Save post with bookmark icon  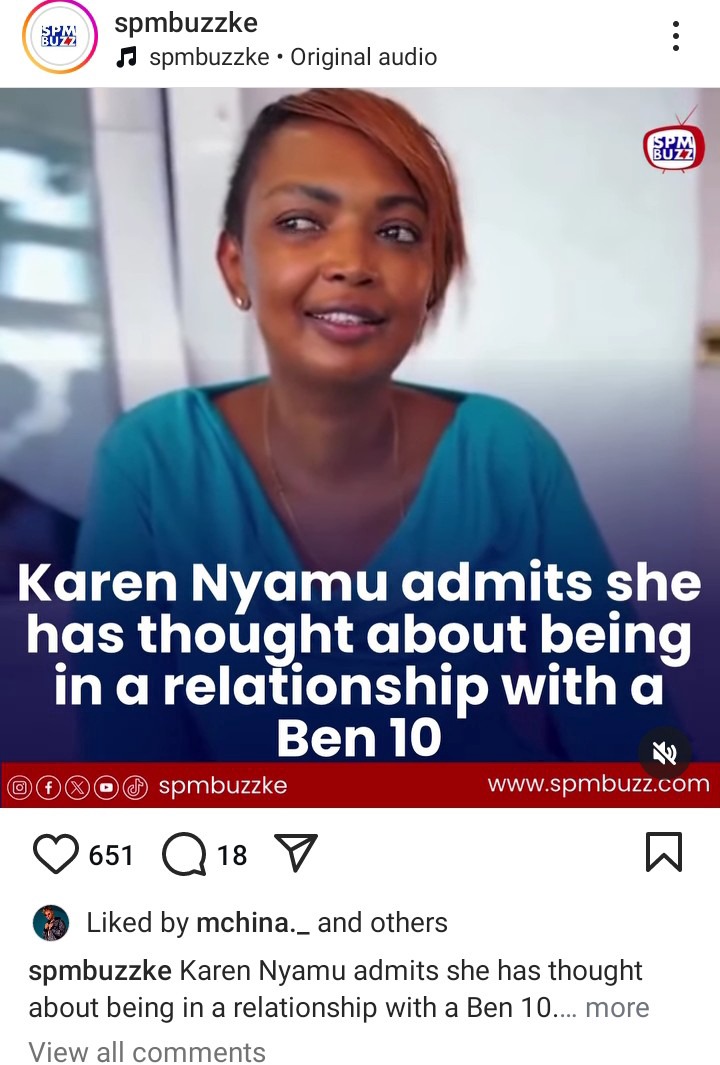pos(664,852)
